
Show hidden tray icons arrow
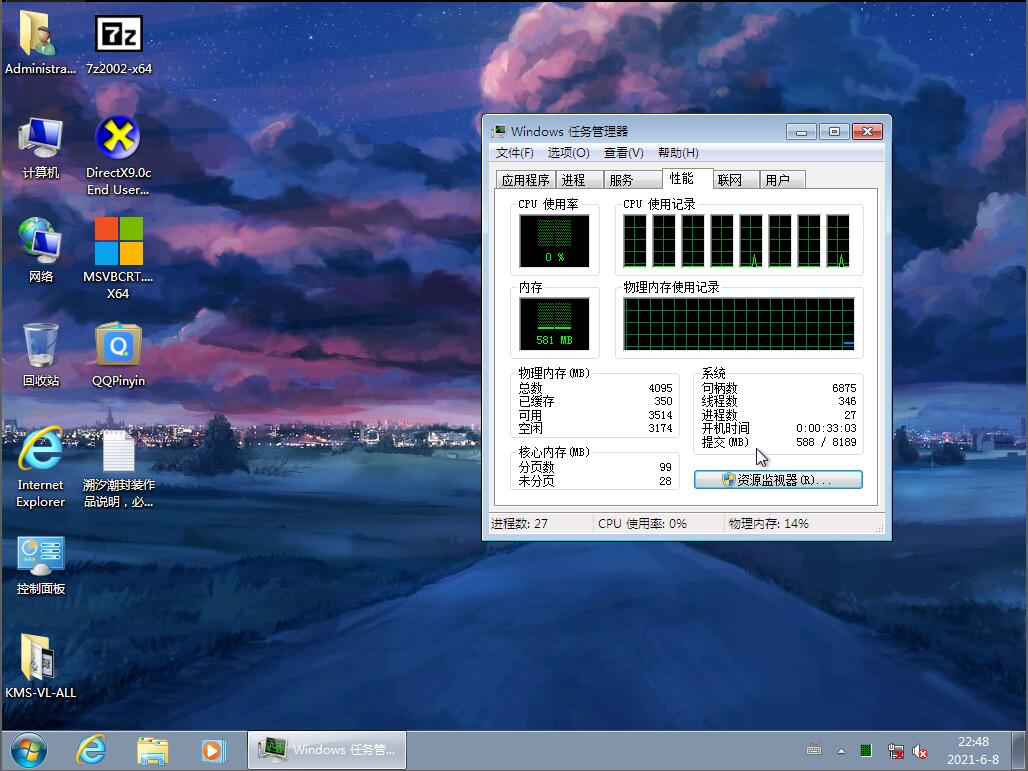[841, 750]
